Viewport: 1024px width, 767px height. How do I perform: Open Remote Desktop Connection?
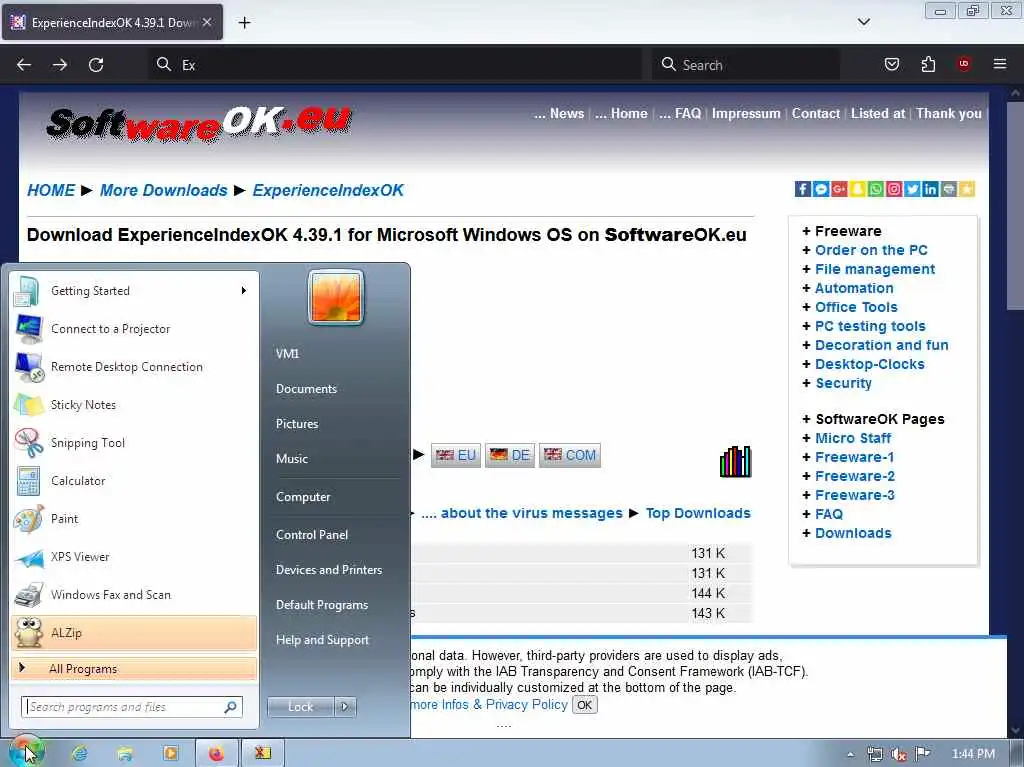127,367
